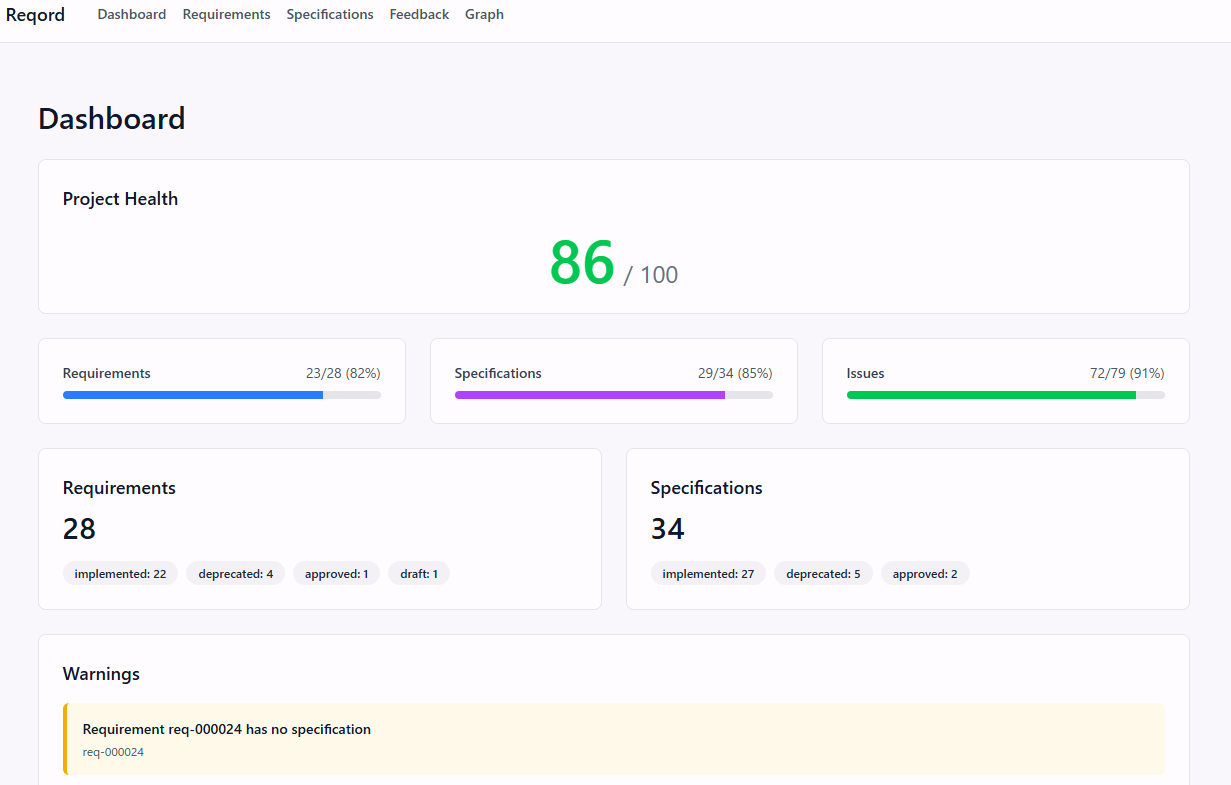Open the Feedback navigation item
Image resolution: width=1231 pixels, height=785 pixels.
[x=419, y=14]
